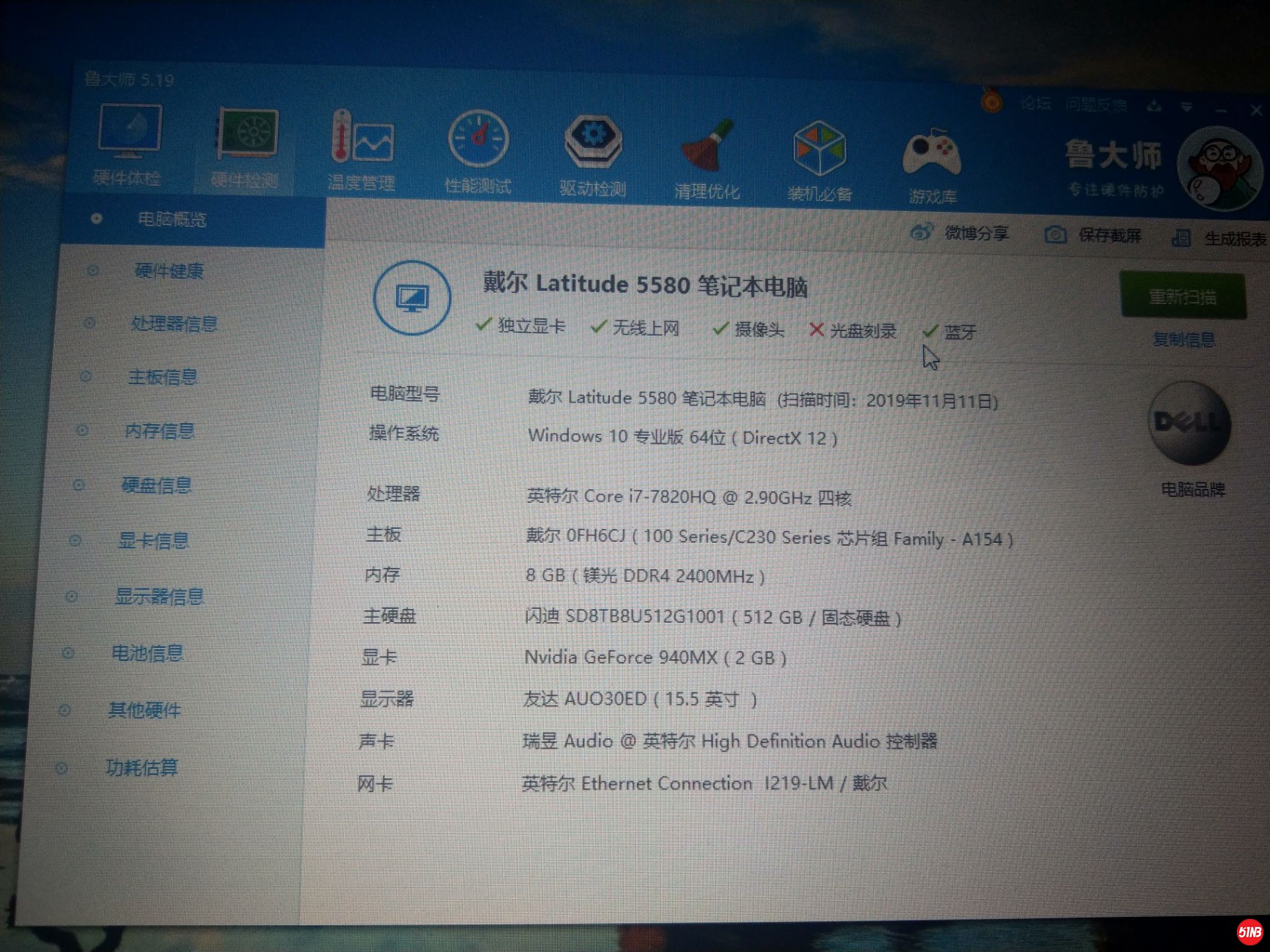Open the 游戏库 gamepad icon

[x=931, y=153]
